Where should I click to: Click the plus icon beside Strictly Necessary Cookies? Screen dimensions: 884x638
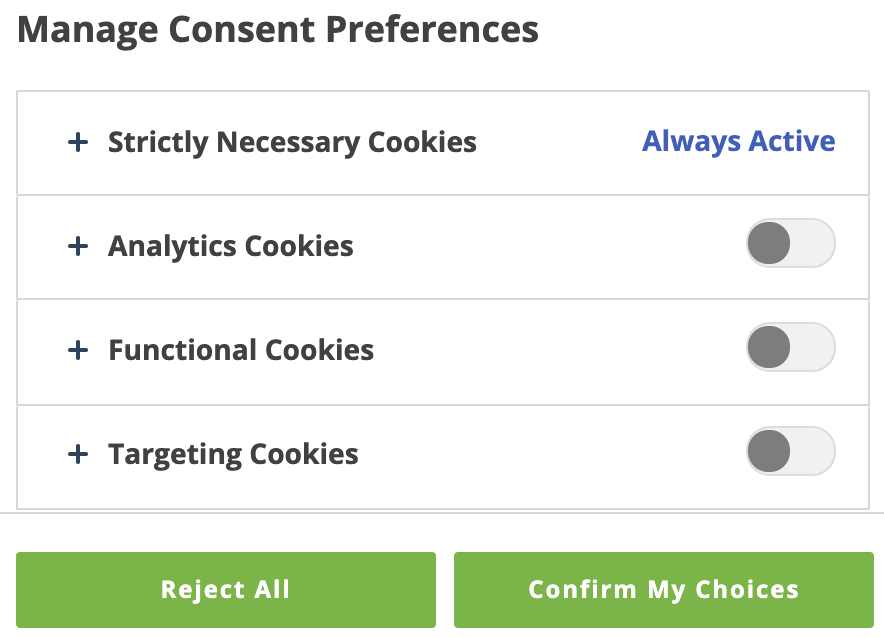(x=77, y=142)
